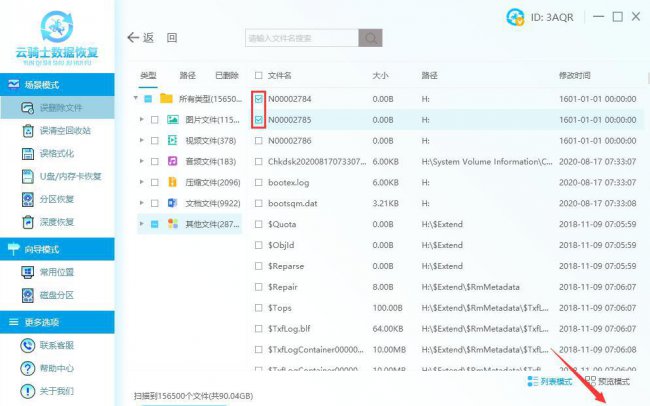Select the $TxfLog.blf file name
This screenshot has height=406, width=650.
pyautogui.click(x=289, y=329)
